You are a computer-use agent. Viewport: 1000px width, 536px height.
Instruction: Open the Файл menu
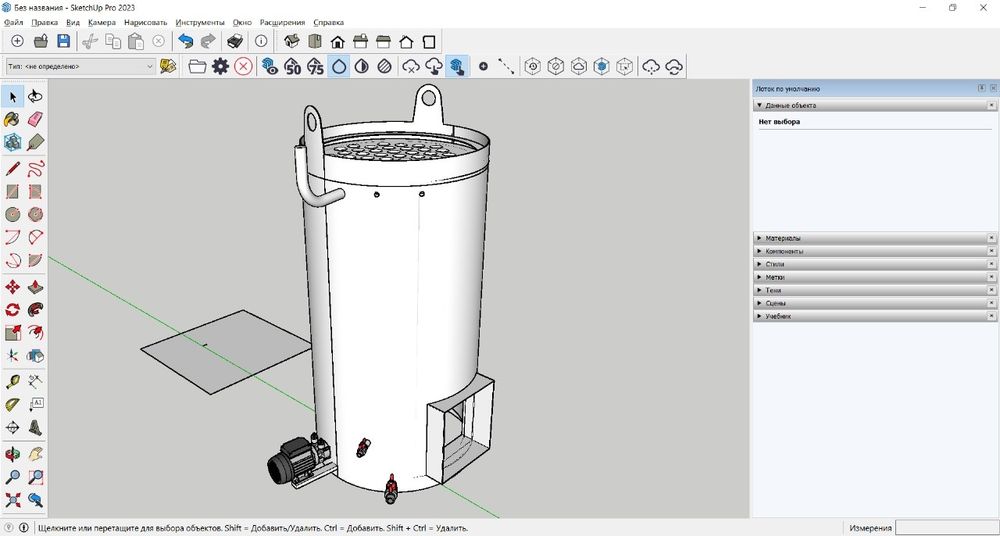(x=13, y=22)
